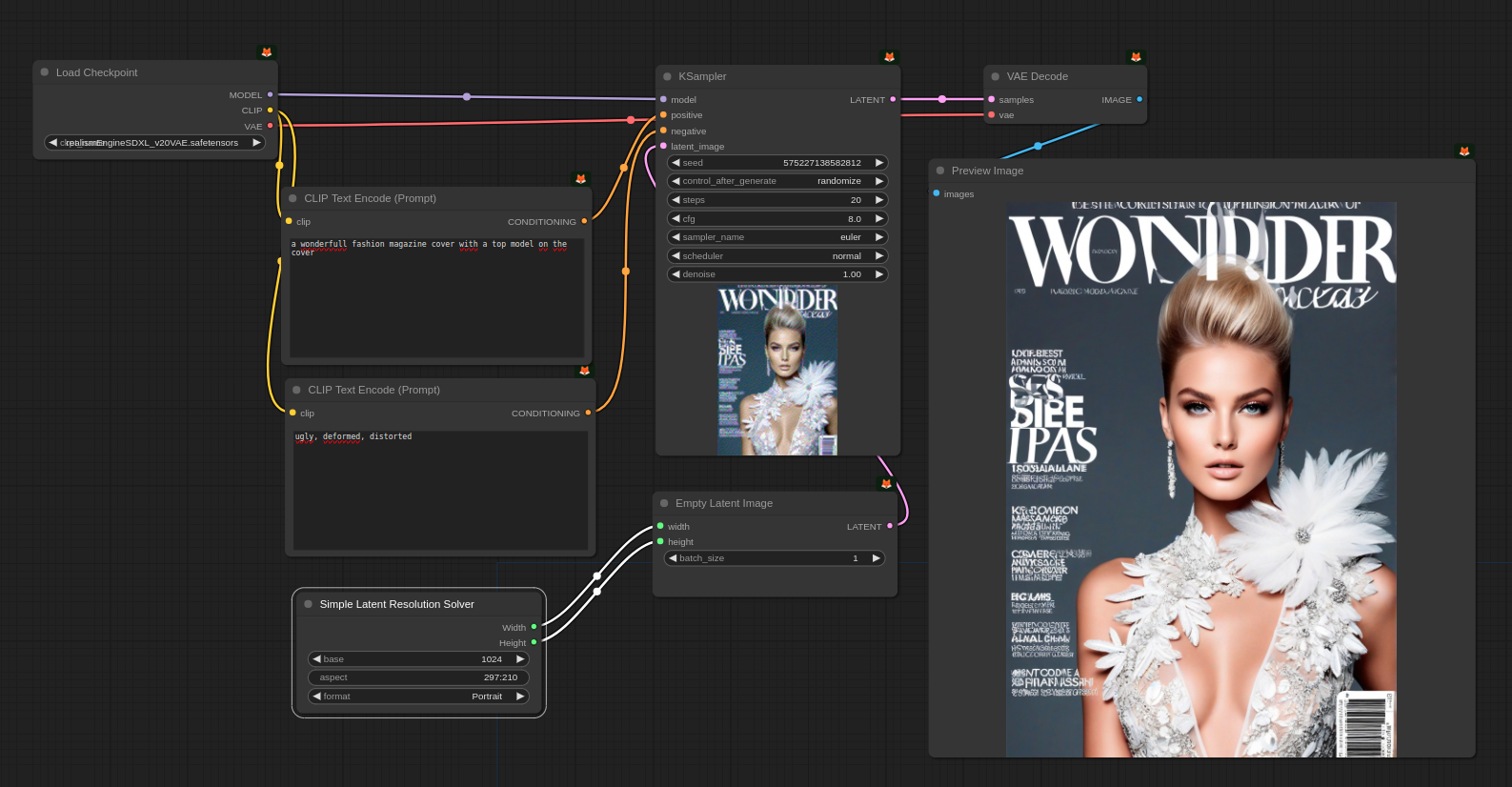
Task: Click the VAE Decode samples input socket
Action: point(992,99)
